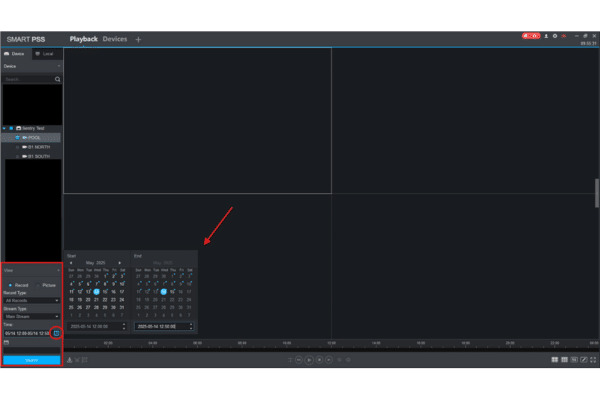Image resolution: width=600 pixels, height=400 pixels.
Task: Open the Stream Type dropdown
Action: point(31,317)
